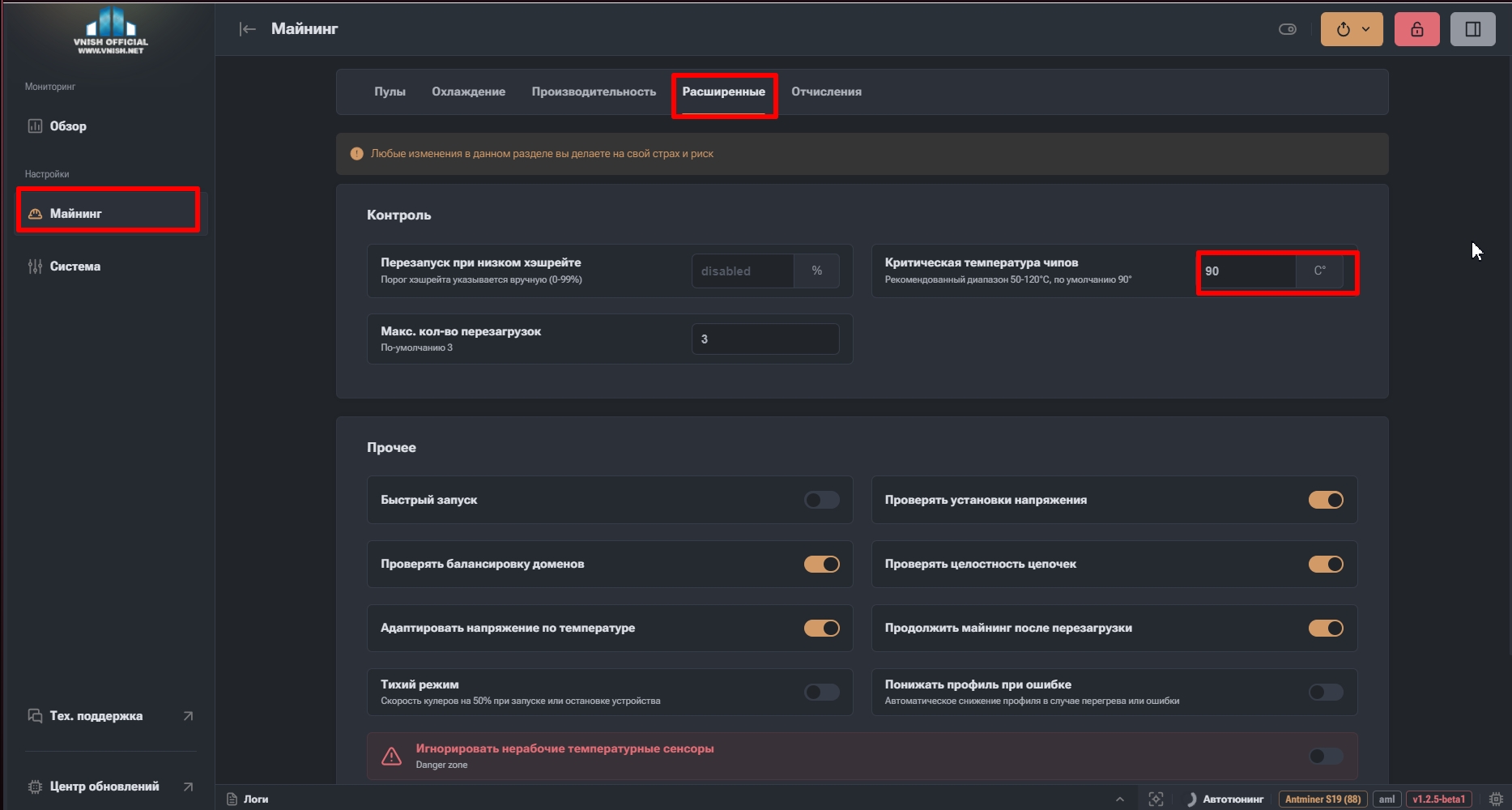The height and width of the screenshot is (810, 1512).
Task: Collapse the sidebar with the arrow icon
Action: 248,29
